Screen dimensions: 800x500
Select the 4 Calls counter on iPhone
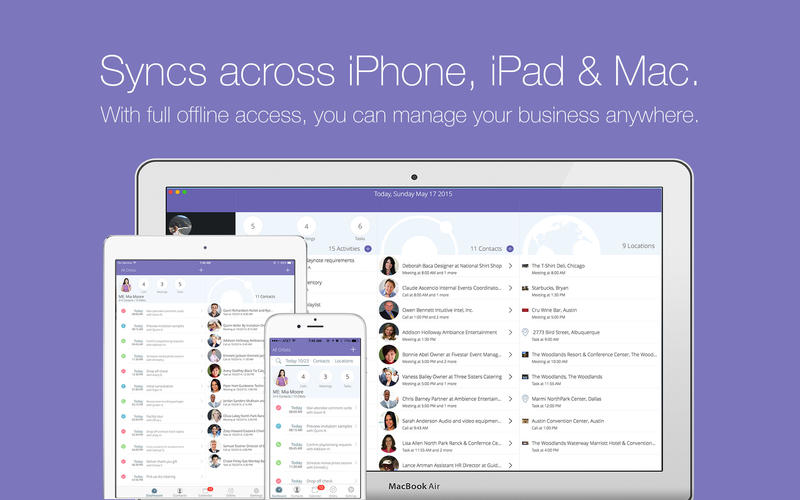(x=303, y=377)
